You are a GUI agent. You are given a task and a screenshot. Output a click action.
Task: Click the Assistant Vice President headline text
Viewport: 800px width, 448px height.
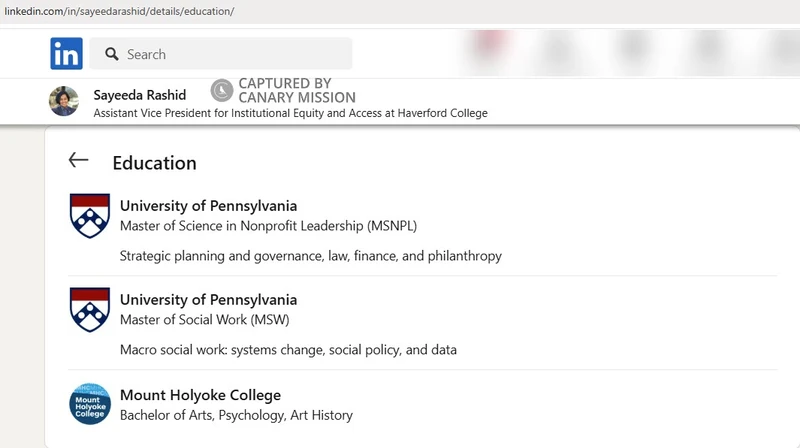click(290, 113)
